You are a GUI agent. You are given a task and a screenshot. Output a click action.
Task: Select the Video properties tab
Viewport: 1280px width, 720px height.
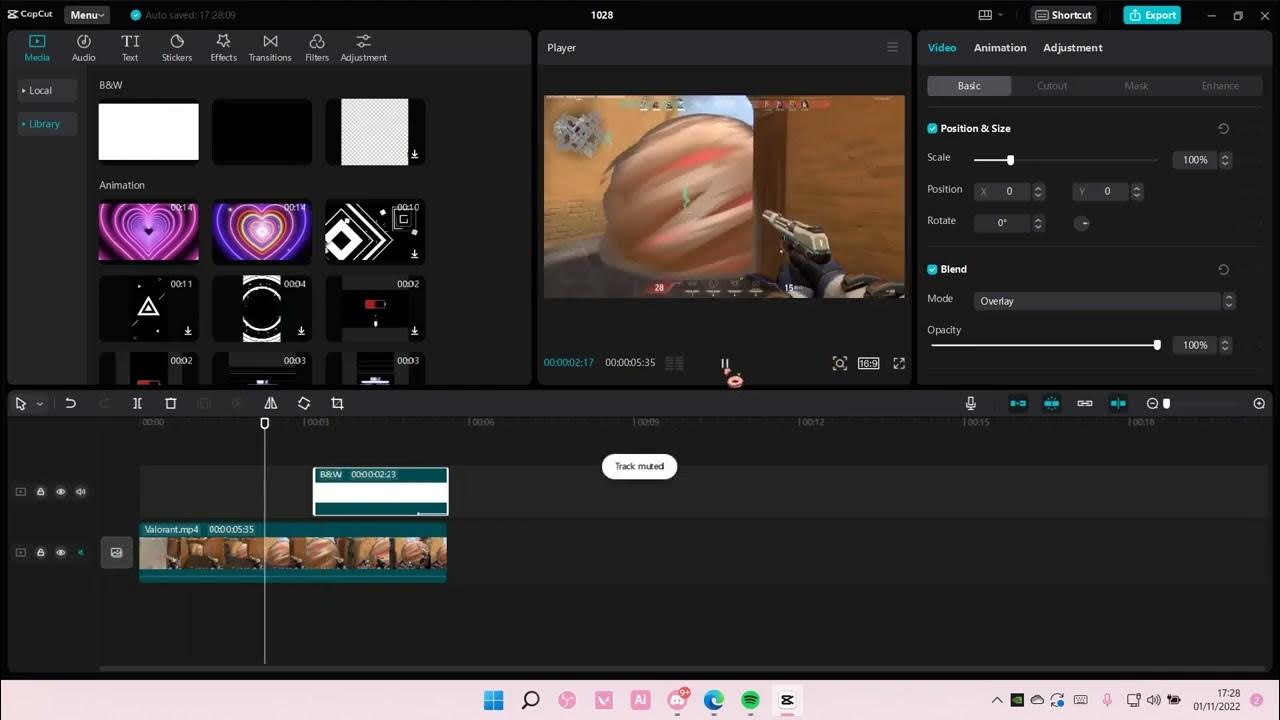tap(942, 47)
